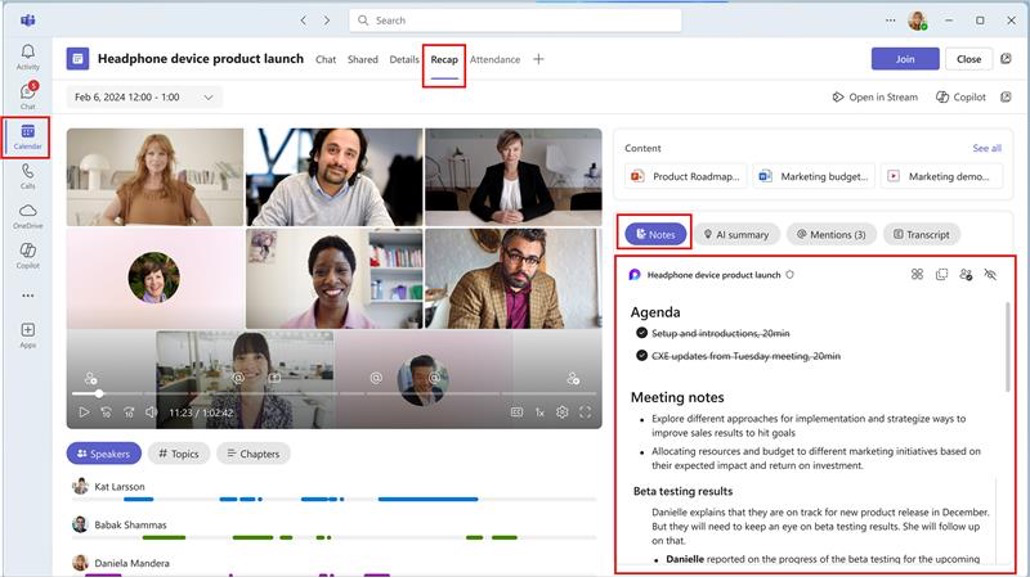The width and height of the screenshot is (1030, 578).
Task: Click the See all content link
Action: (986, 148)
